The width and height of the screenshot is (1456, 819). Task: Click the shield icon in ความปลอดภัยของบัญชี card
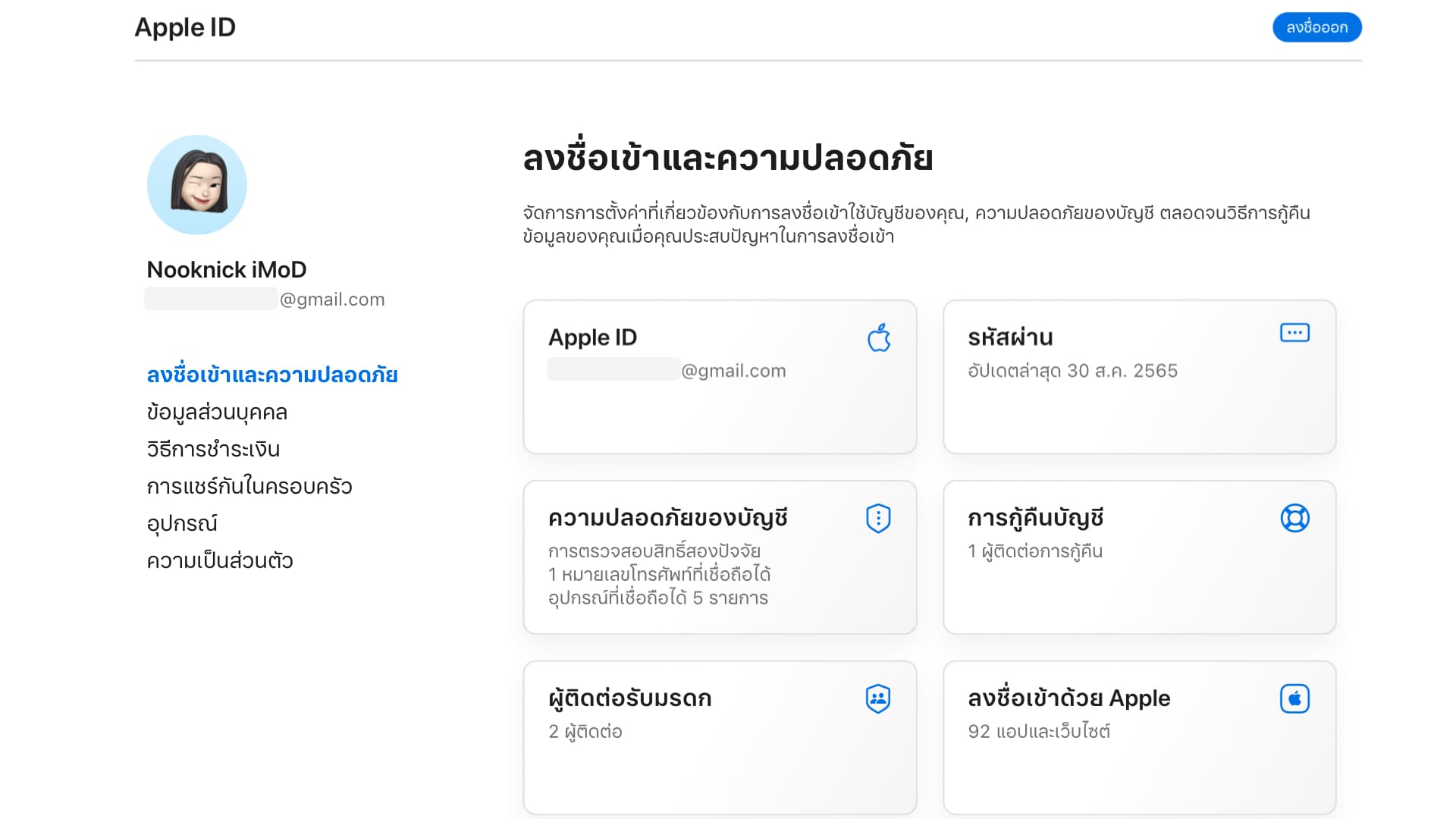pos(878,519)
